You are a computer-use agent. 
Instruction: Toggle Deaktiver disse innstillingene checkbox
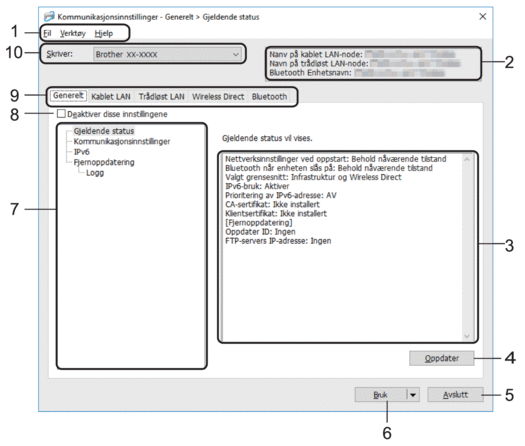coord(61,114)
